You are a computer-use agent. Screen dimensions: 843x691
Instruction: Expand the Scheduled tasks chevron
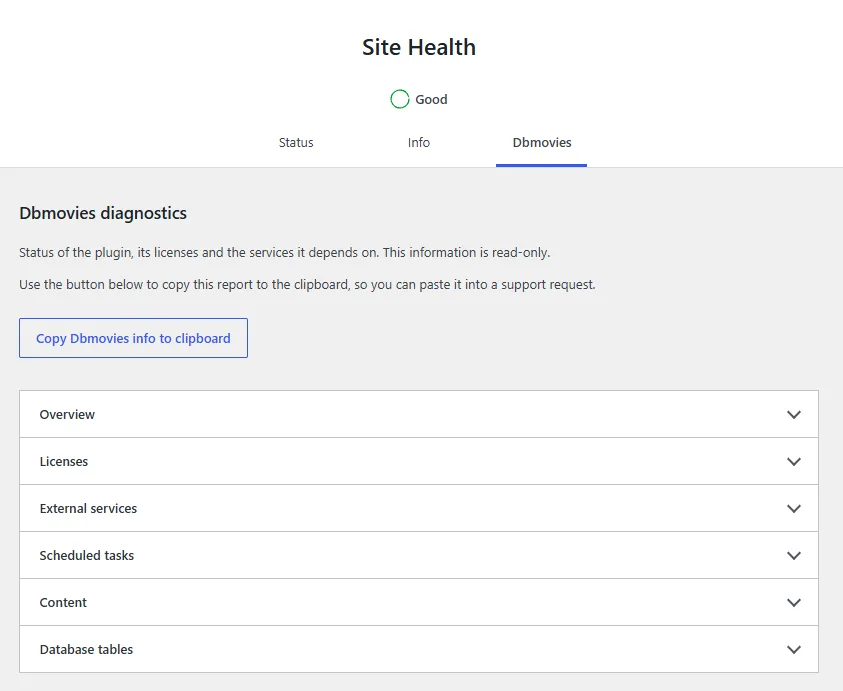click(794, 555)
